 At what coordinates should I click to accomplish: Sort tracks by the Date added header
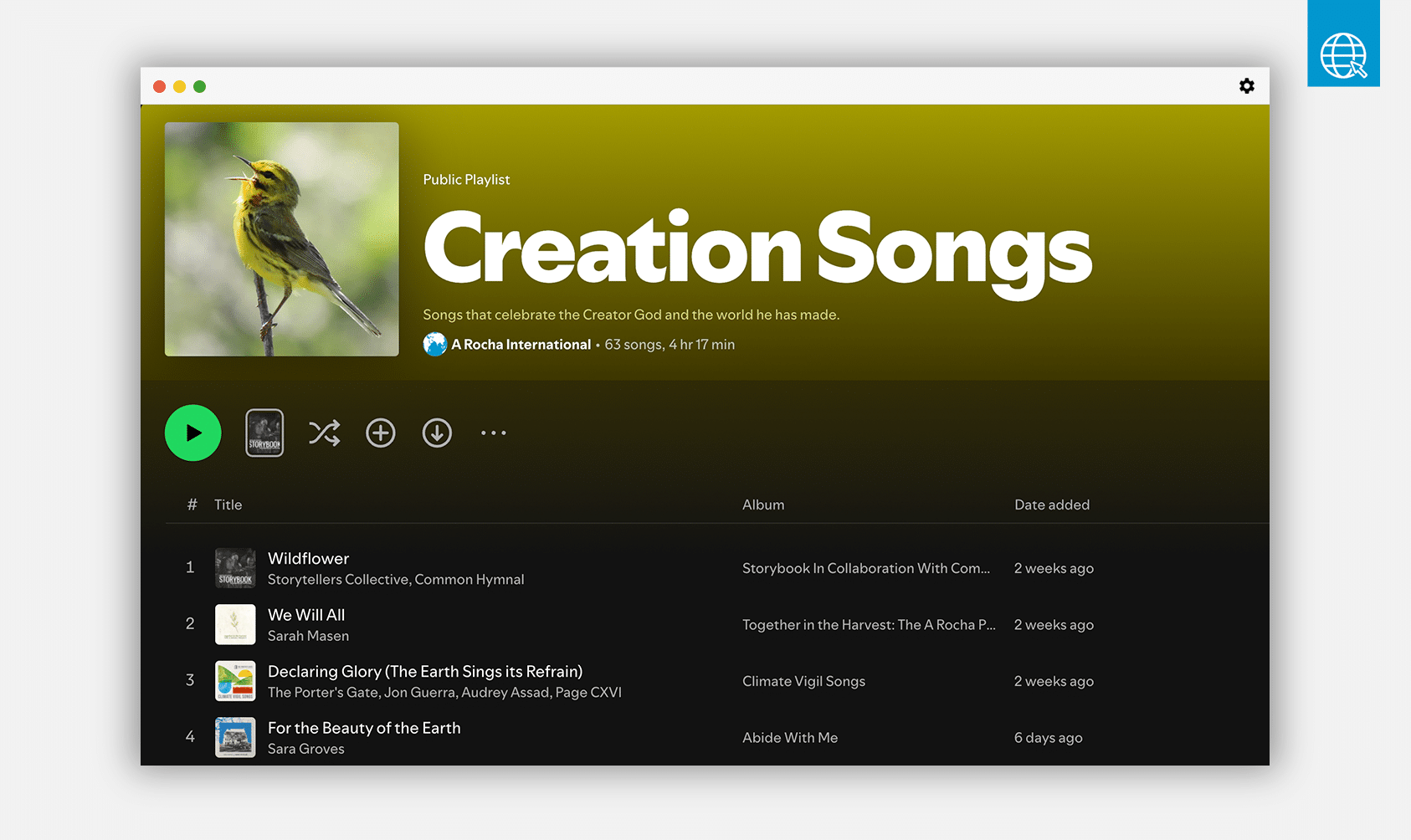pos(1052,505)
